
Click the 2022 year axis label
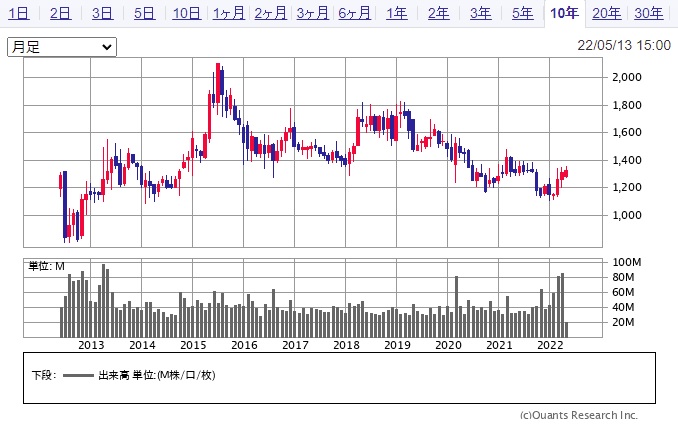coord(550,345)
